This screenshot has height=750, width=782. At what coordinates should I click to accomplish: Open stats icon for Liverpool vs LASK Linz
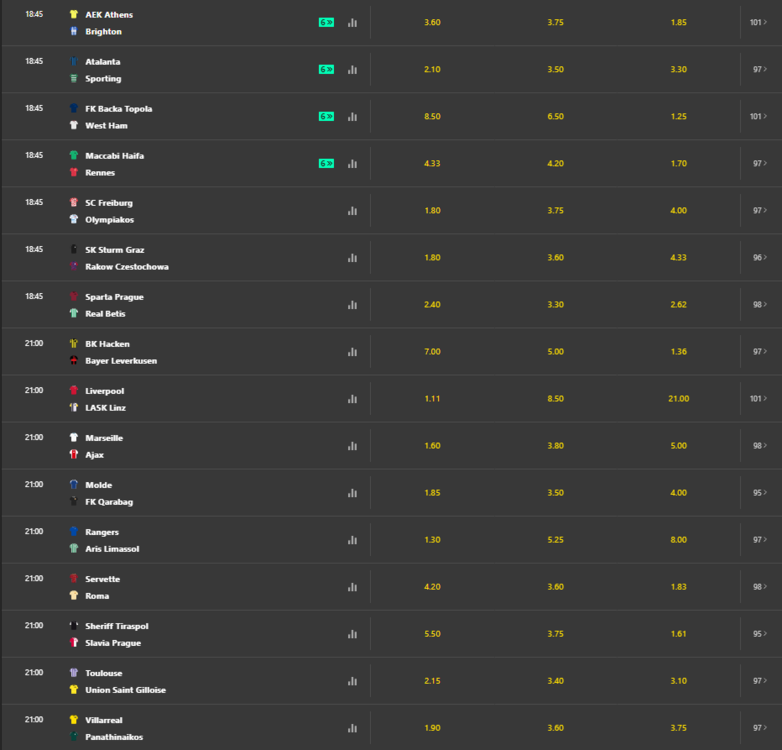(353, 399)
